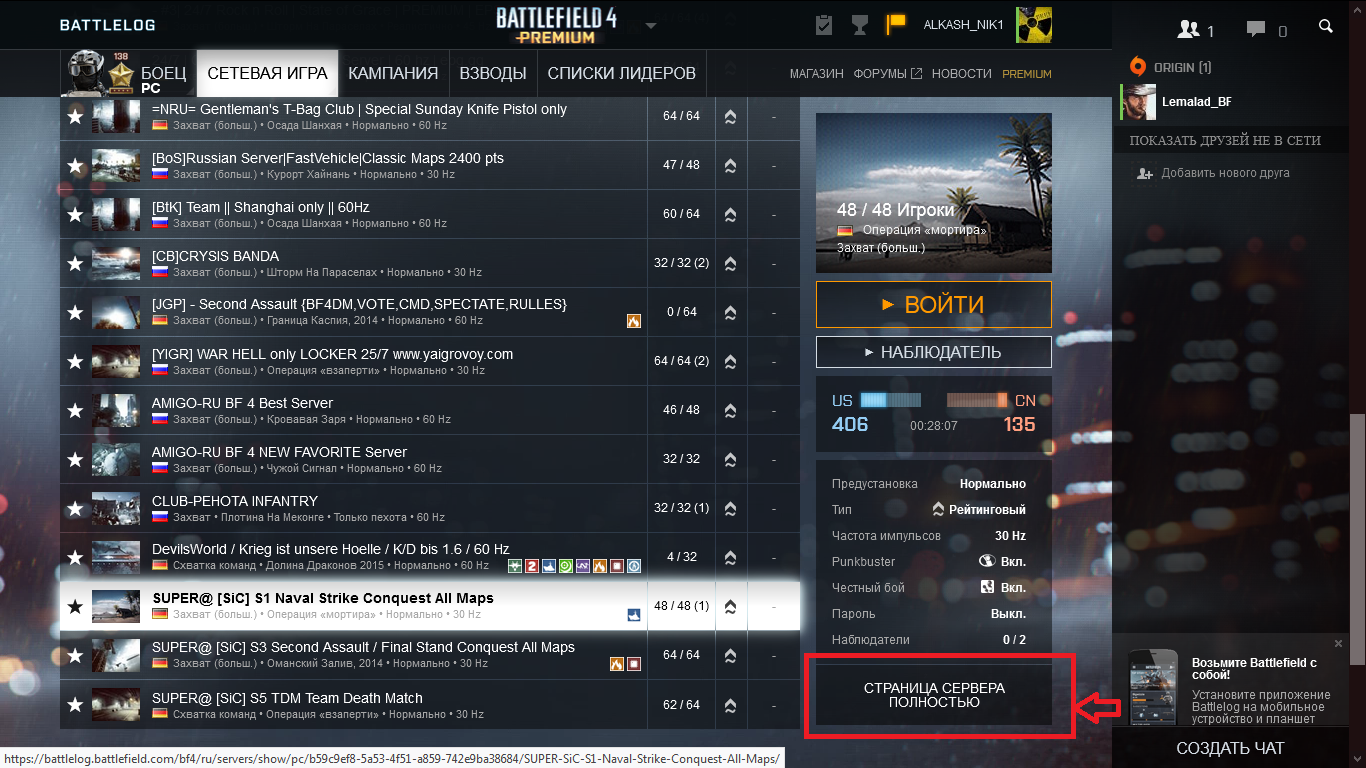1366x768 pixels.
Task: Click the Punkbuster icon in server details
Action: [986, 561]
